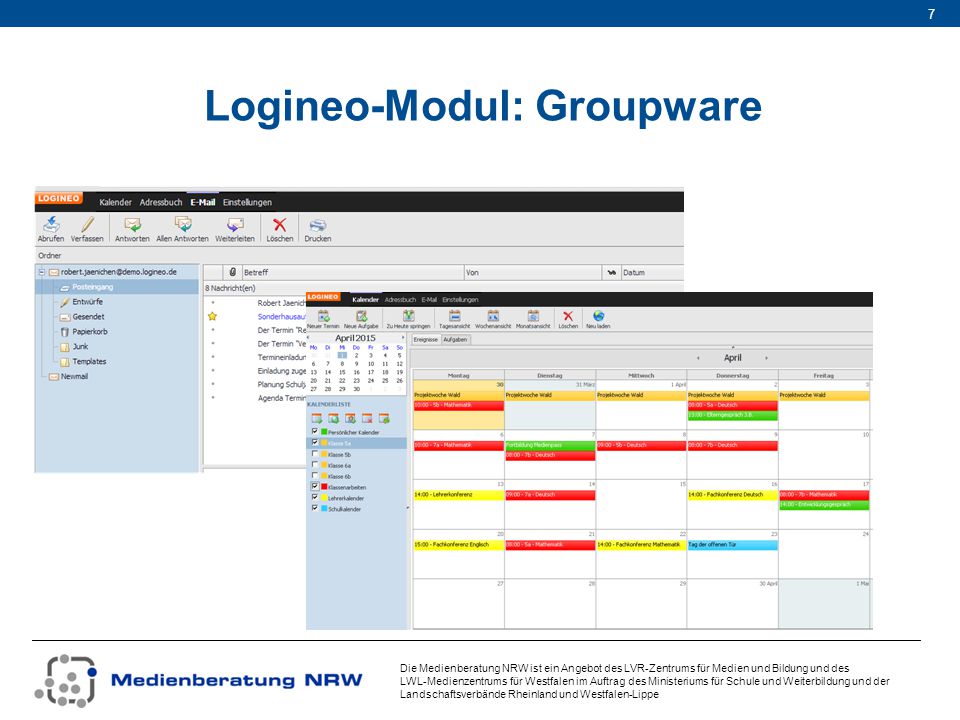This screenshot has width=960, height=720.
Task: Click Abrufen icon in e-mail toolbar
Action: point(51,224)
